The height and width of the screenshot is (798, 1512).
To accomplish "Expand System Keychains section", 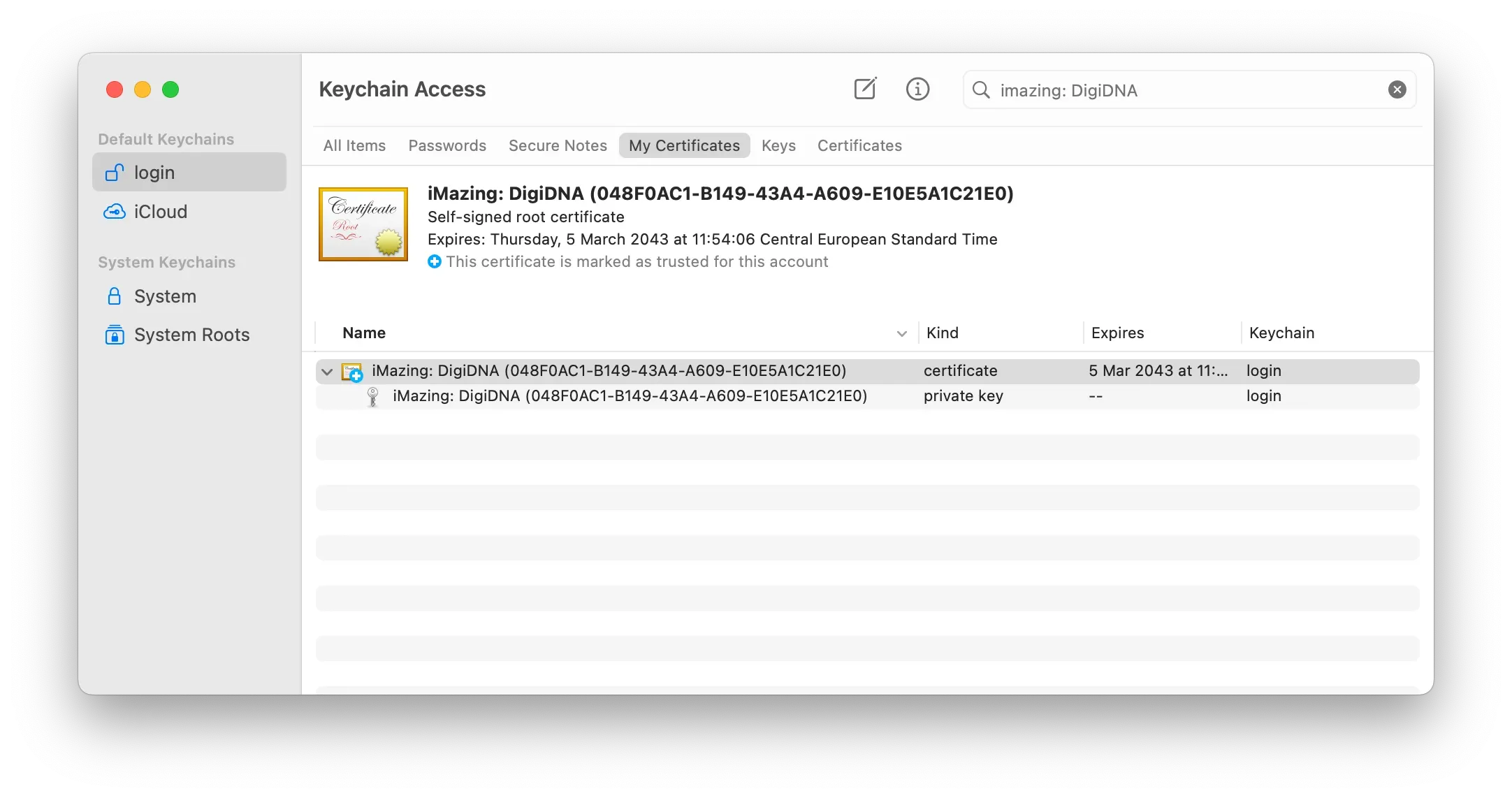I will point(166,262).
